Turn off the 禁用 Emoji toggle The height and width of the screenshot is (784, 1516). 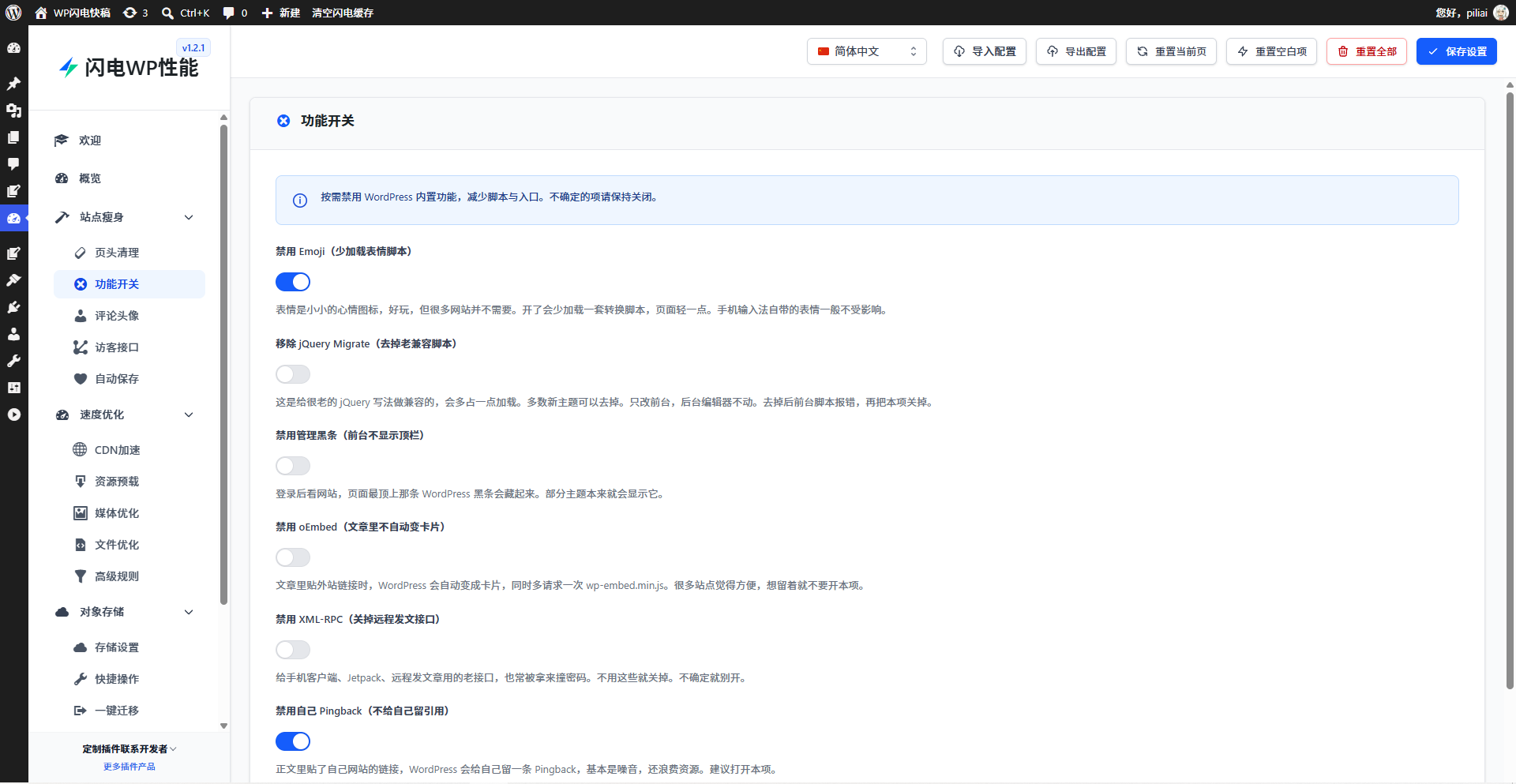(x=293, y=282)
